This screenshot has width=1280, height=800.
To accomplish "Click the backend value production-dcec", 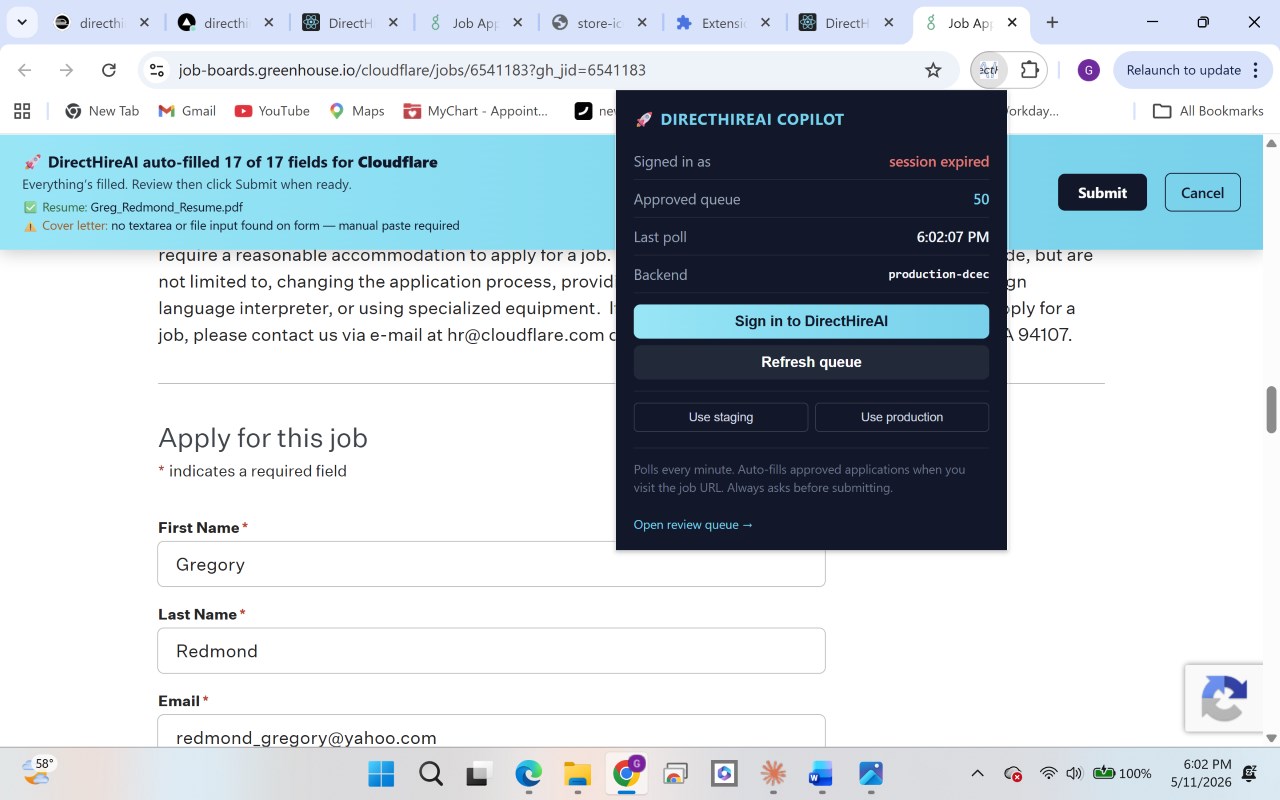I will pos(939,274).
